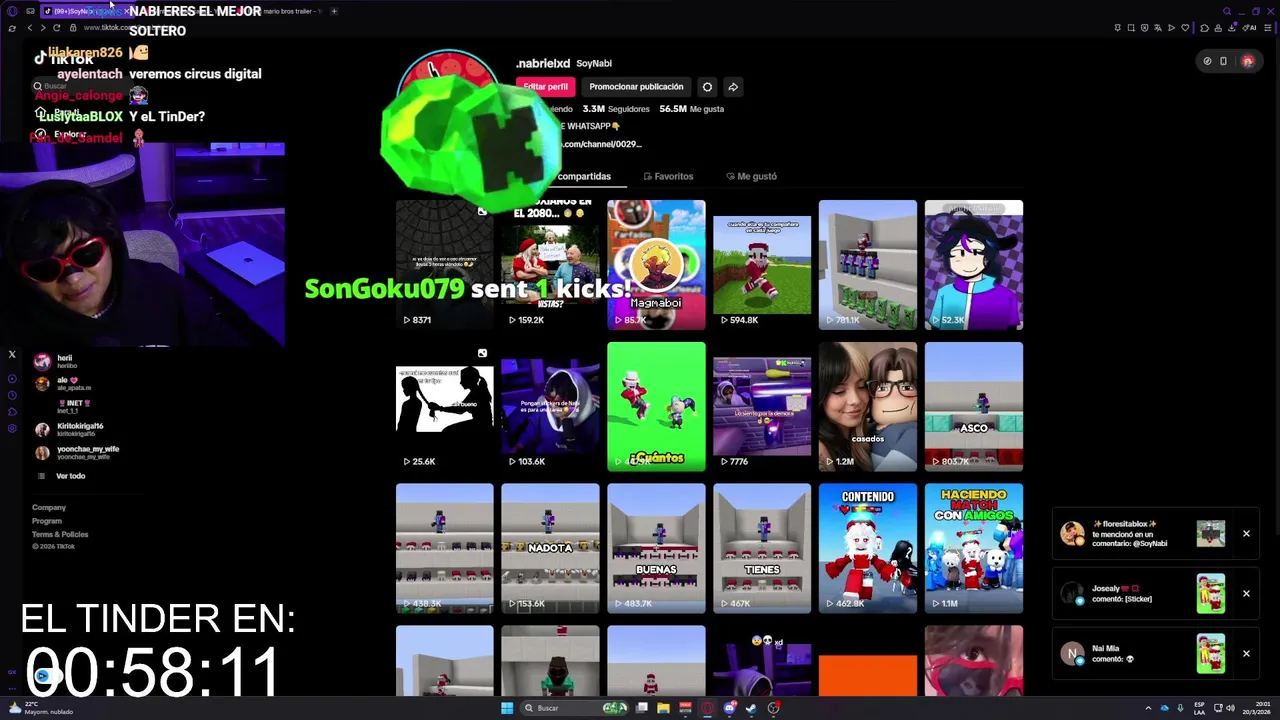
Task: Open Steam from the taskbar
Action: pos(752,708)
